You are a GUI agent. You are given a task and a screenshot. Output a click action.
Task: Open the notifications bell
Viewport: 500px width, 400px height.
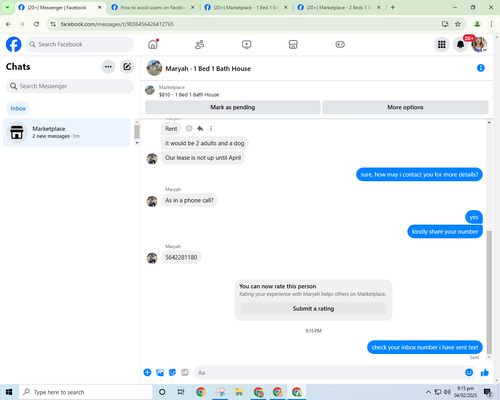tap(460, 44)
